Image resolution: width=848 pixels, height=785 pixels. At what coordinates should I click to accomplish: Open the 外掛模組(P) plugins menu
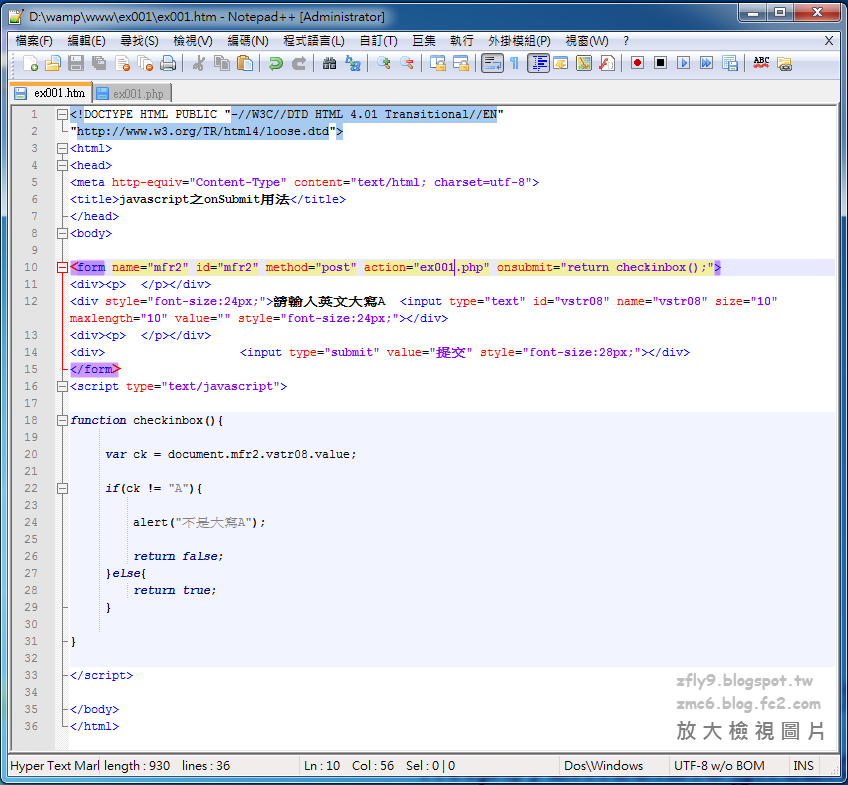click(519, 41)
